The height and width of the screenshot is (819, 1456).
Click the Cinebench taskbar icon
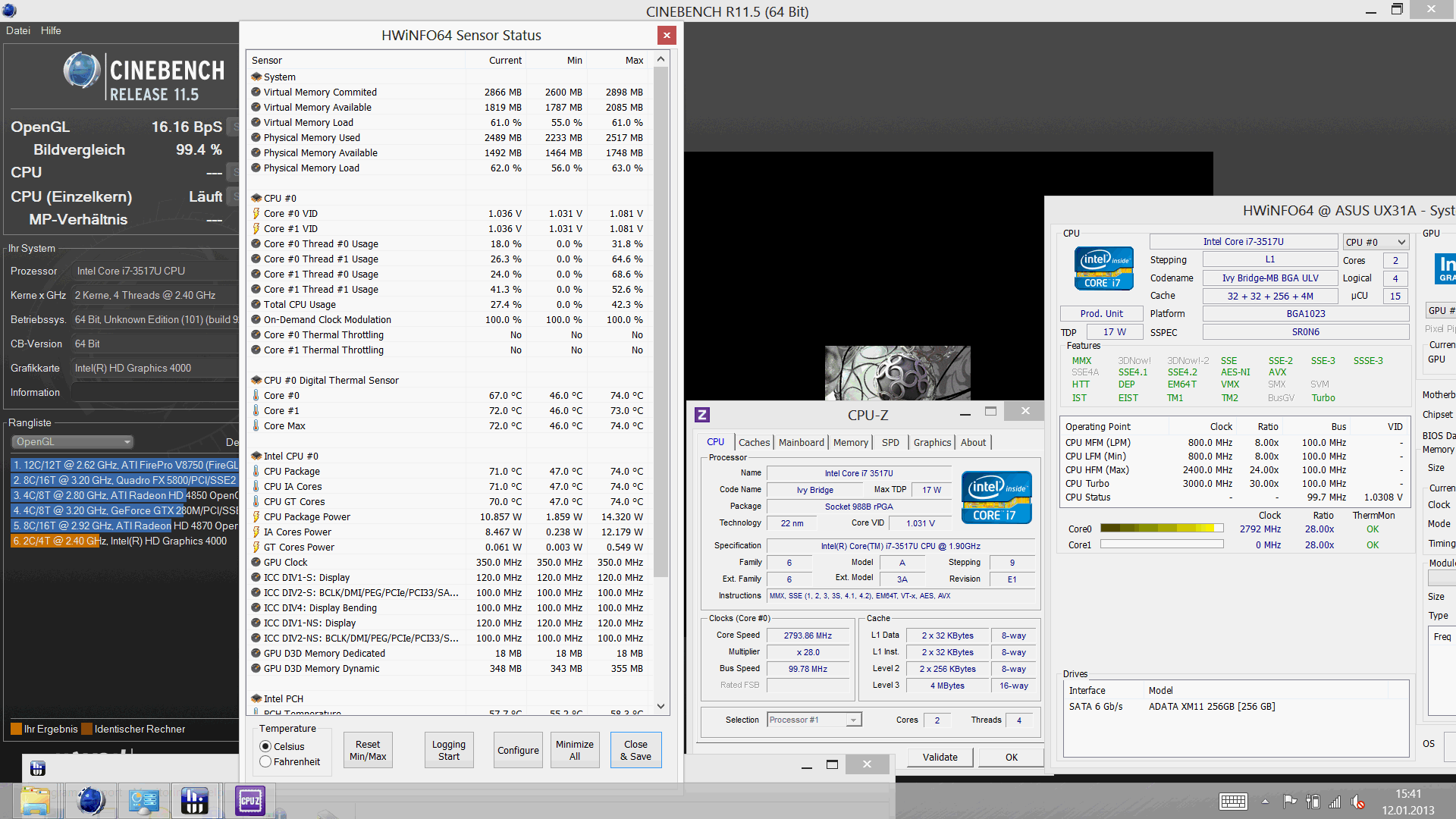pyautogui.click(x=90, y=801)
